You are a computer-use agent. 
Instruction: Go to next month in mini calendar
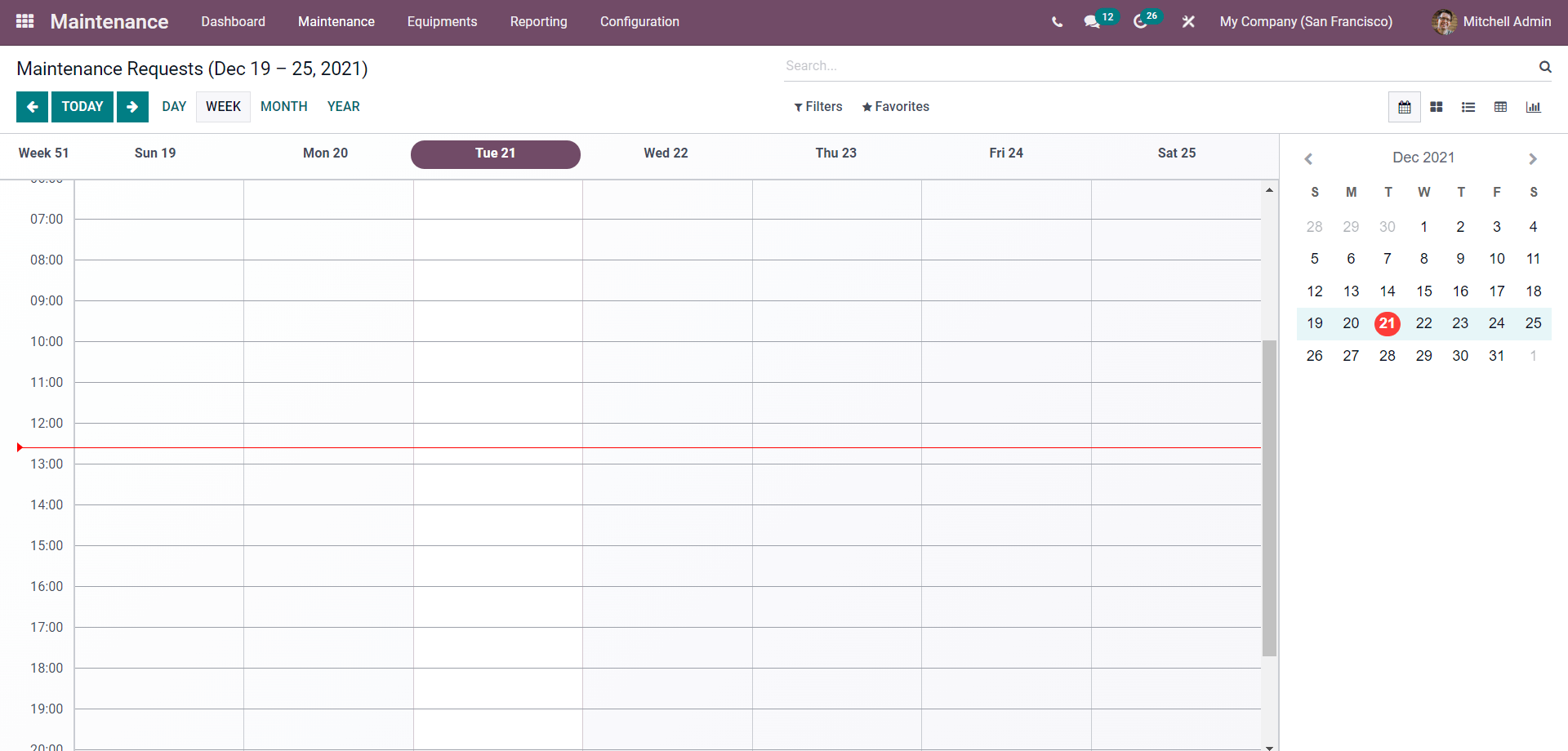pyautogui.click(x=1533, y=159)
